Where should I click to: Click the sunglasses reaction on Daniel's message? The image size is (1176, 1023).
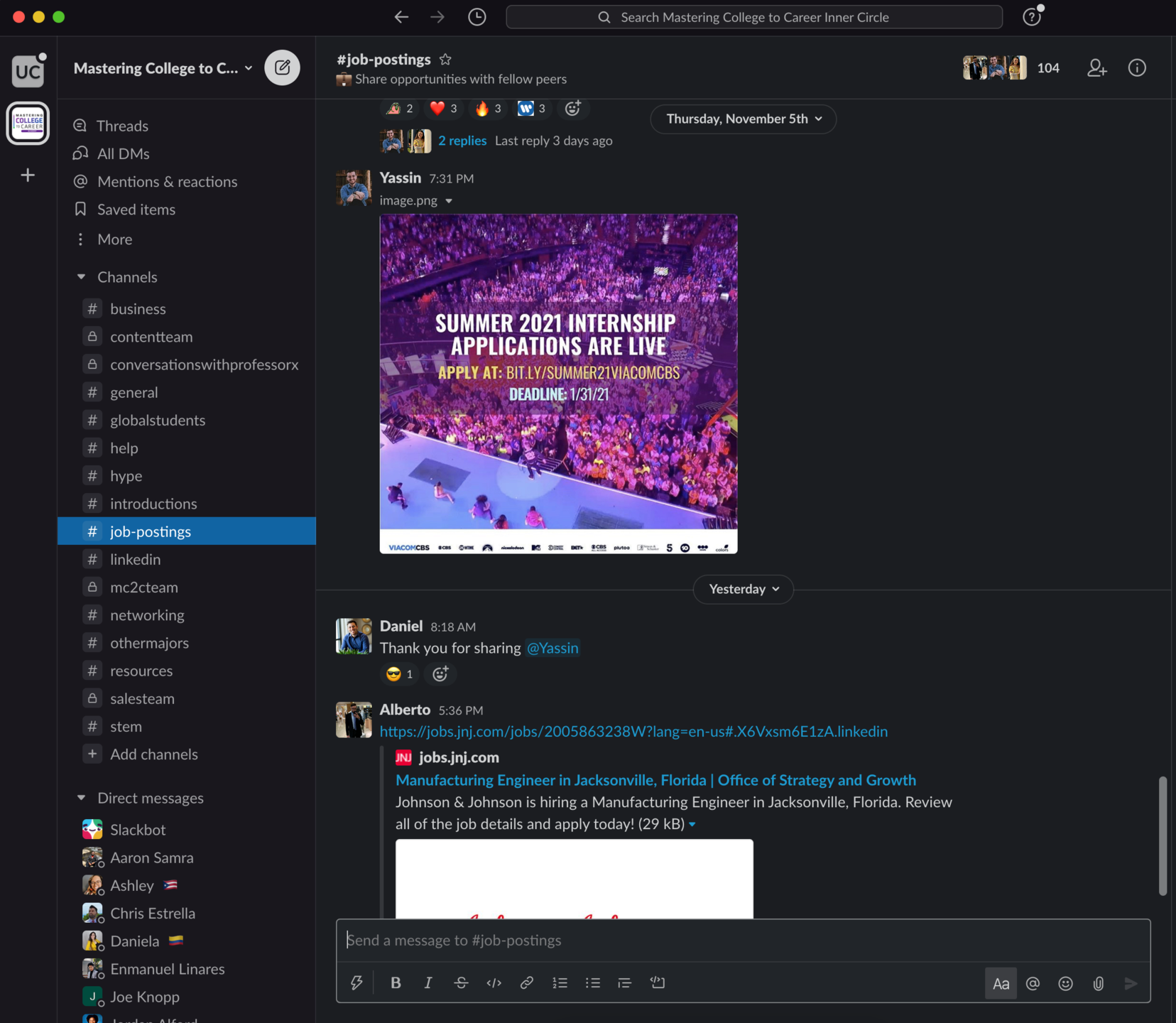tap(400, 674)
